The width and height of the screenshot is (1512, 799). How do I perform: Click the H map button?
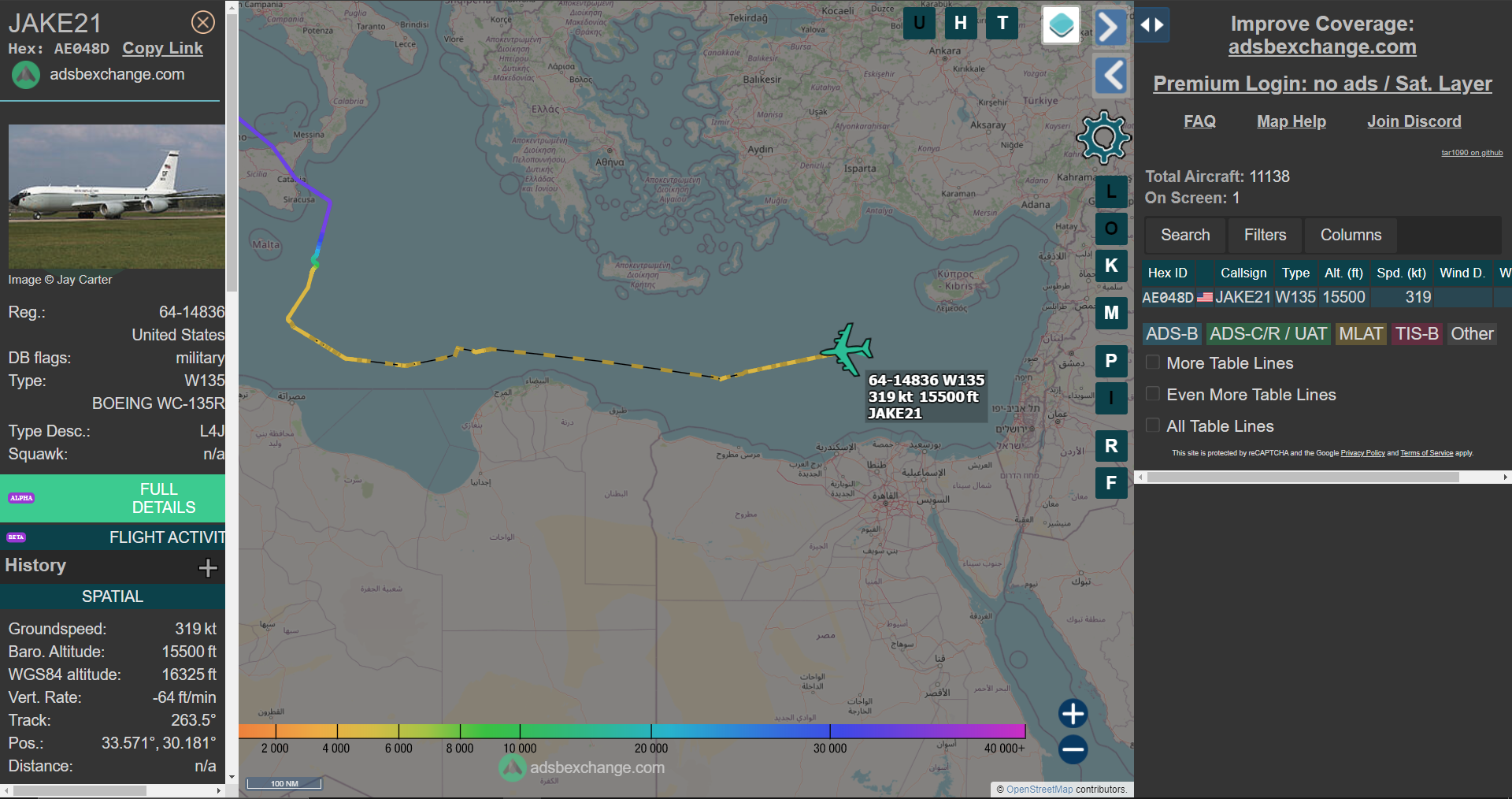[x=961, y=23]
